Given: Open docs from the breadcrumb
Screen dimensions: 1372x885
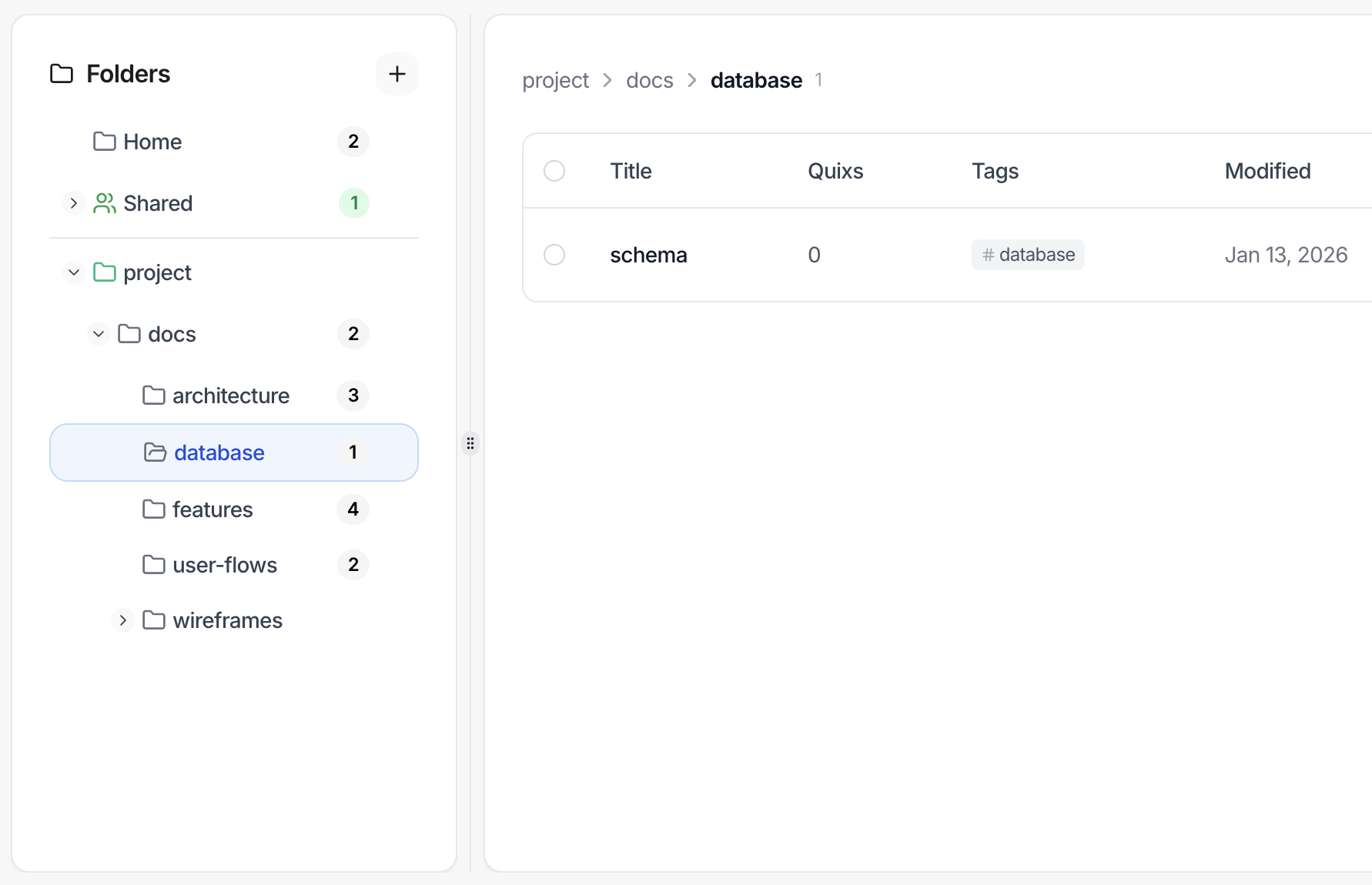Looking at the screenshot, I should tap(649, 79).
